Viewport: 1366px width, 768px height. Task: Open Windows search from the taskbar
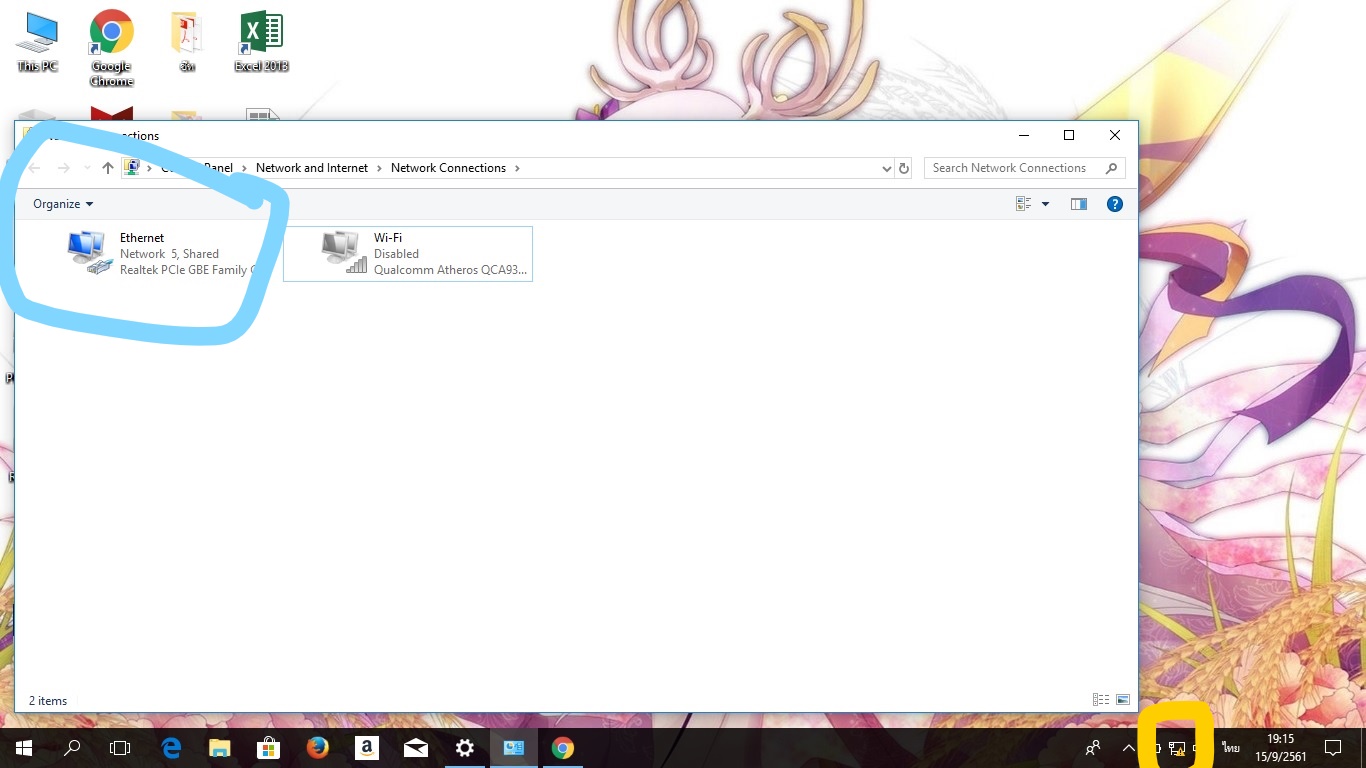click(72, 747)
